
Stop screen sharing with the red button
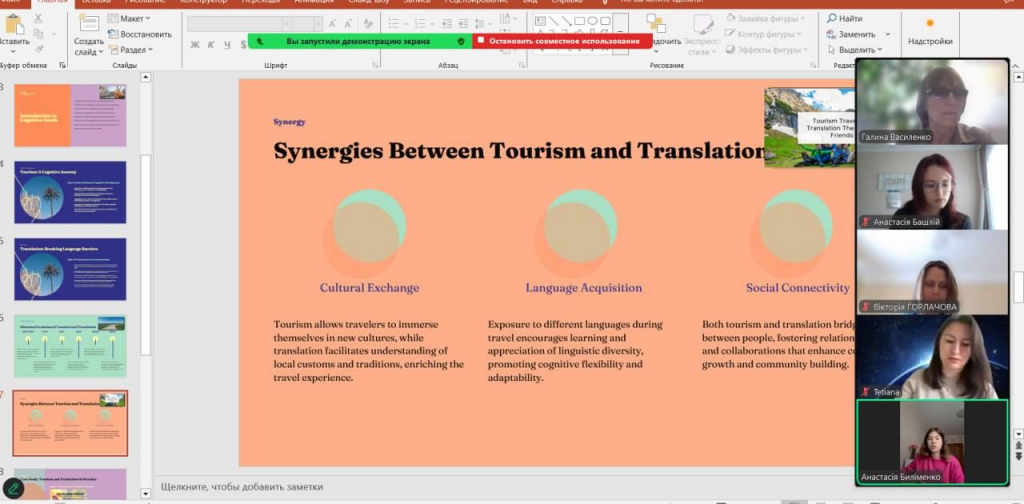point(561,41)
